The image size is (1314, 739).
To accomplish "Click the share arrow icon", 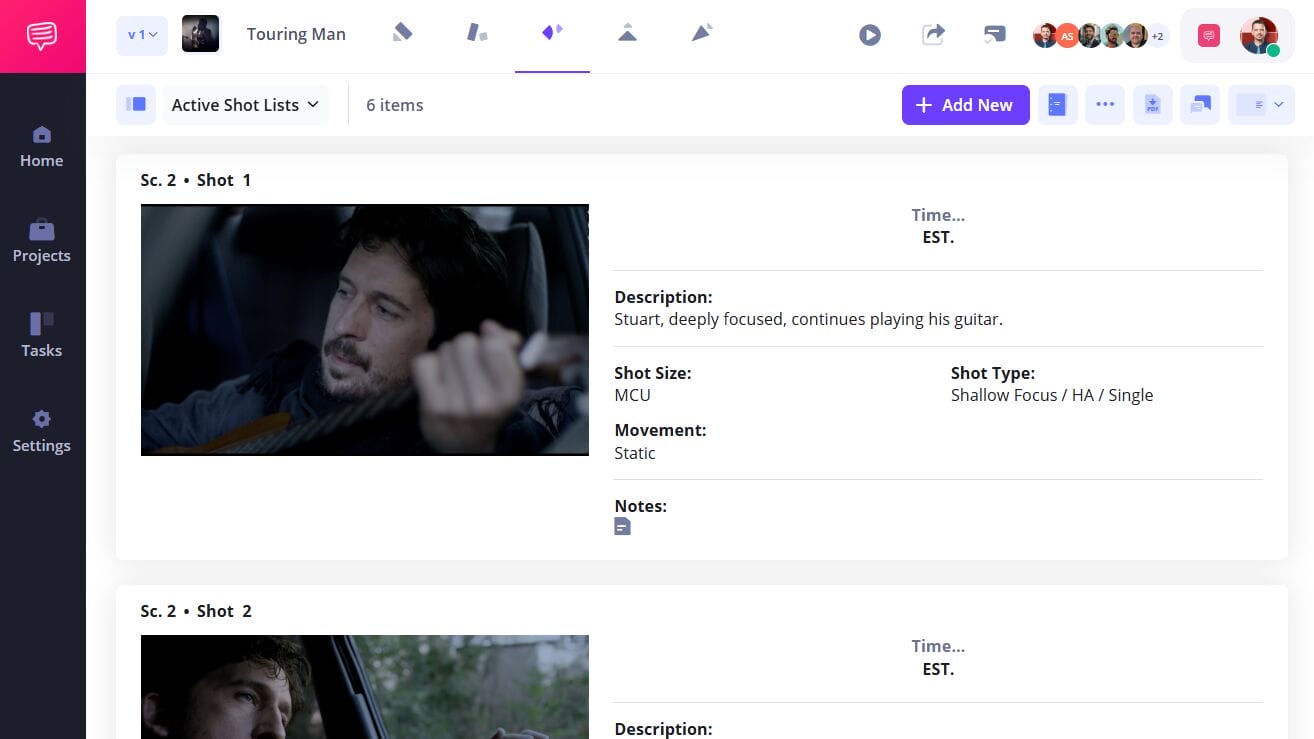I will point(932,34).
